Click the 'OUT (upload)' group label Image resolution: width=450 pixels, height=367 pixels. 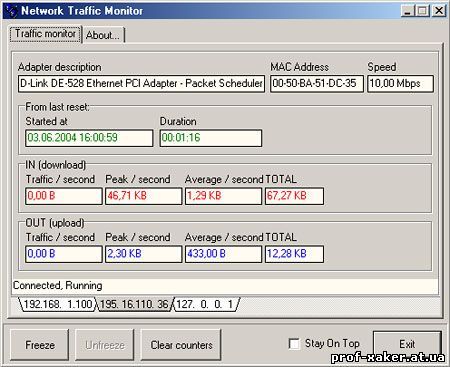55,223
